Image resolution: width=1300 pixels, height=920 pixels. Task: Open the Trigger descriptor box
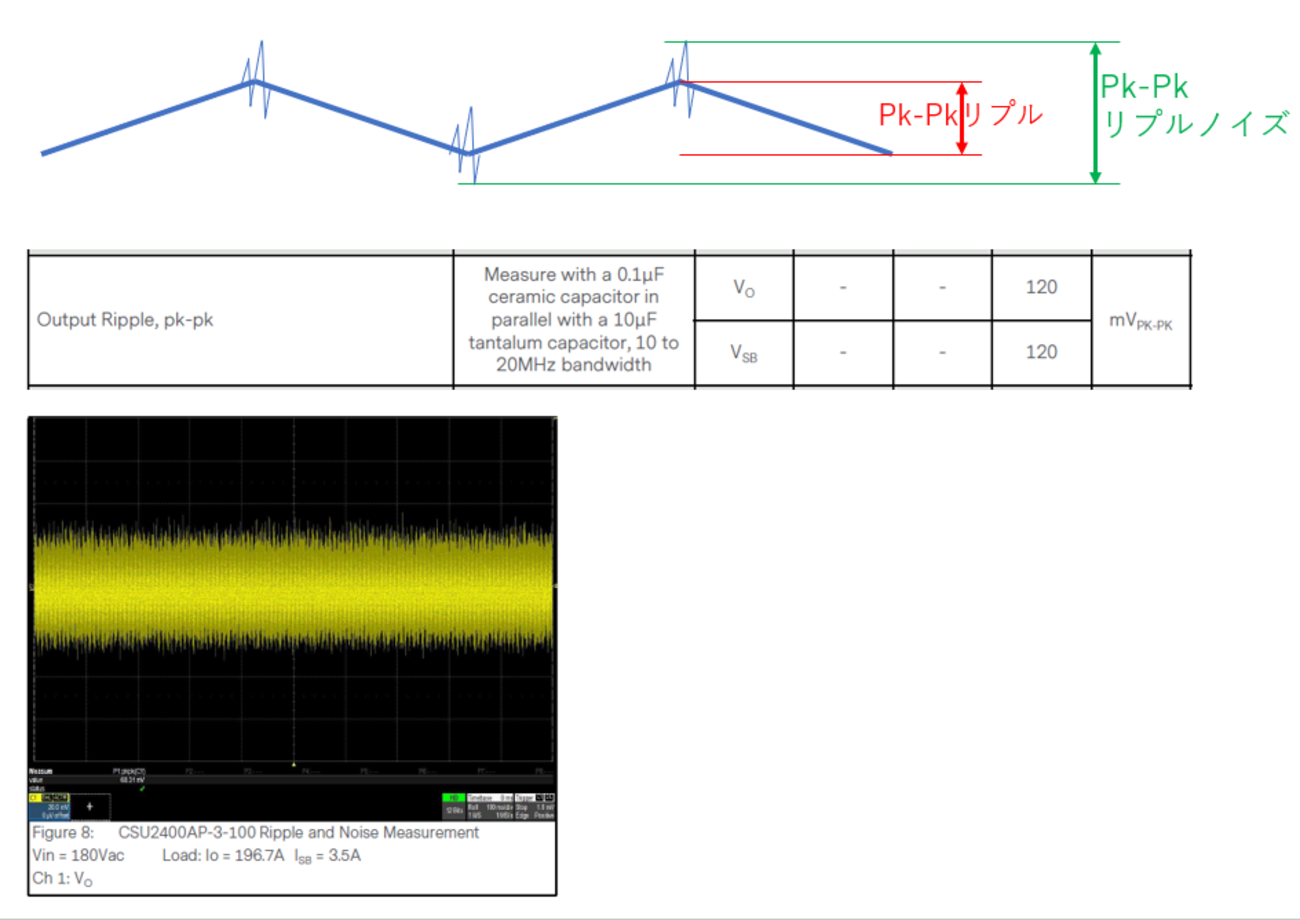click(535, 806)
